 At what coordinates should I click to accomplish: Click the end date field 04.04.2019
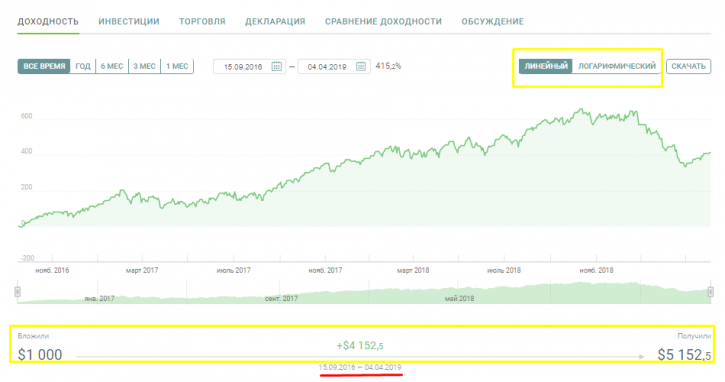(x=334, y=67)
